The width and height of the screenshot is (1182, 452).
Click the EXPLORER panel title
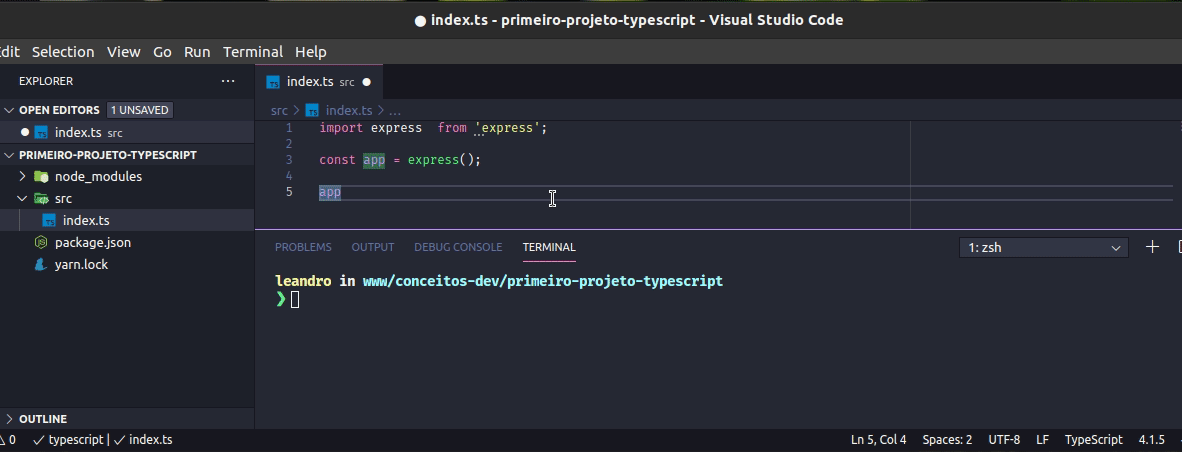46,81
